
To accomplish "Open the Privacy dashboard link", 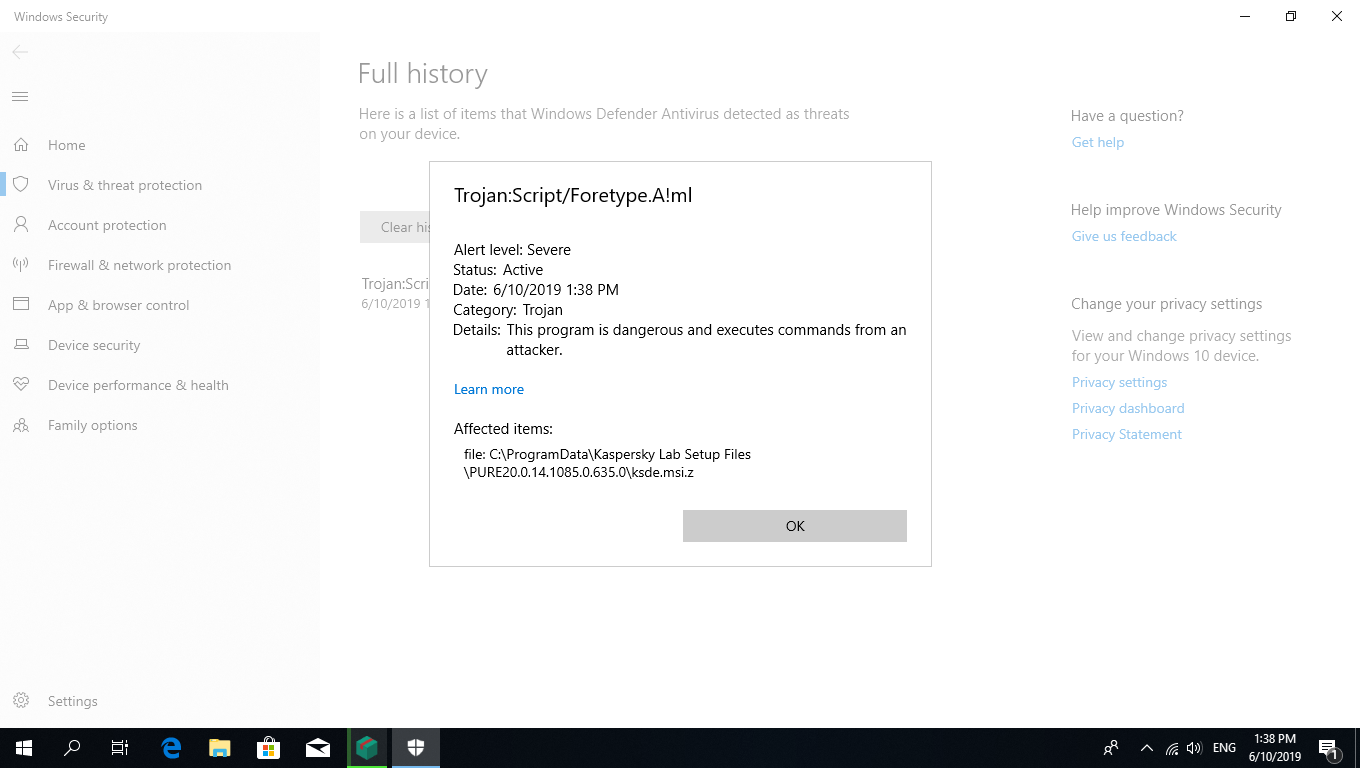I will point(1128,408).
